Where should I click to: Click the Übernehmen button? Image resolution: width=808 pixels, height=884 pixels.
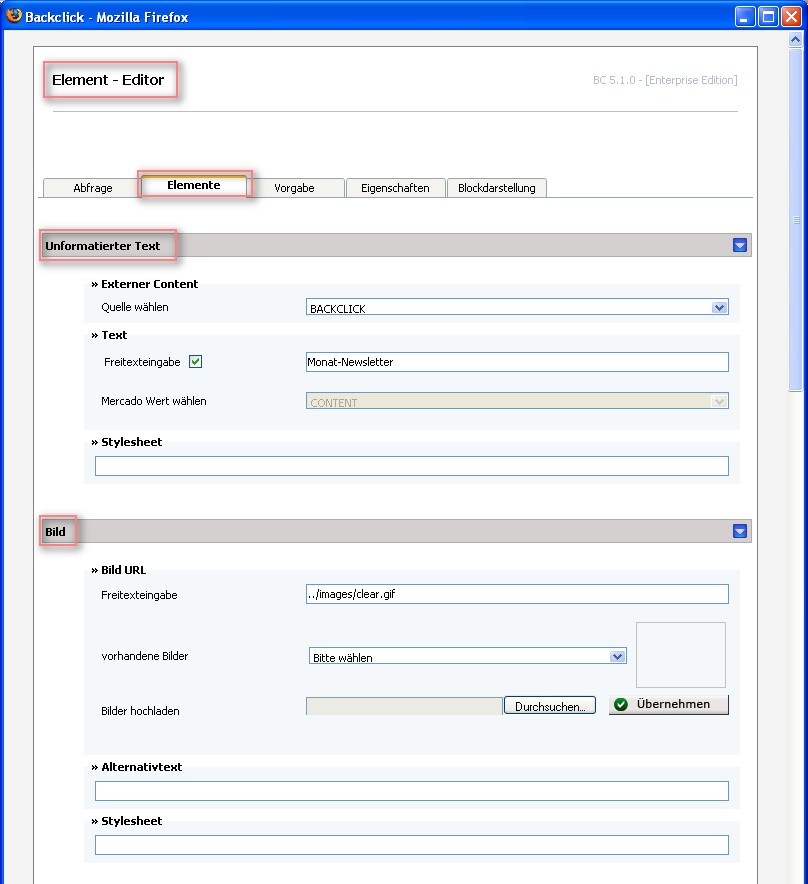click(x=669, y=705)
